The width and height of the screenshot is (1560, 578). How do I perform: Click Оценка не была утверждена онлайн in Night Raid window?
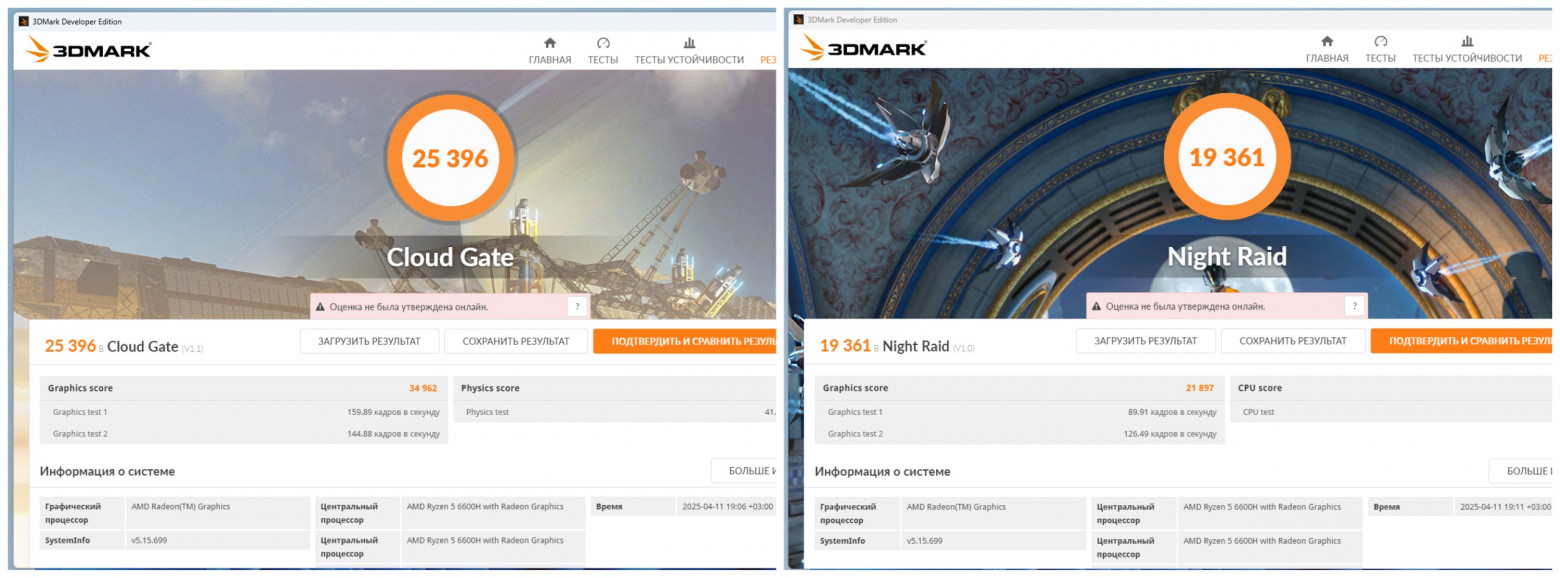point(1186,306)
